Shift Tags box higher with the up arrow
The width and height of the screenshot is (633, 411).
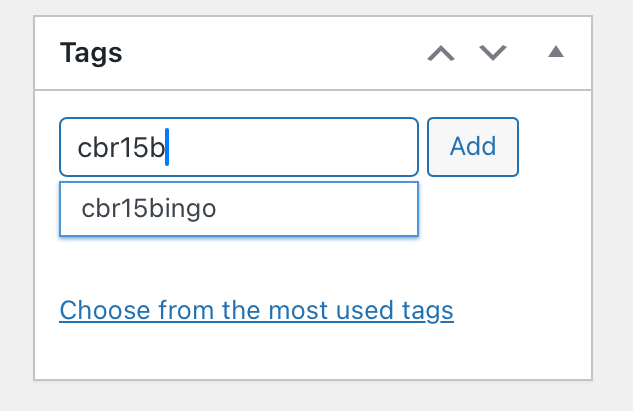pyautogui.click(x=441, y=52)
